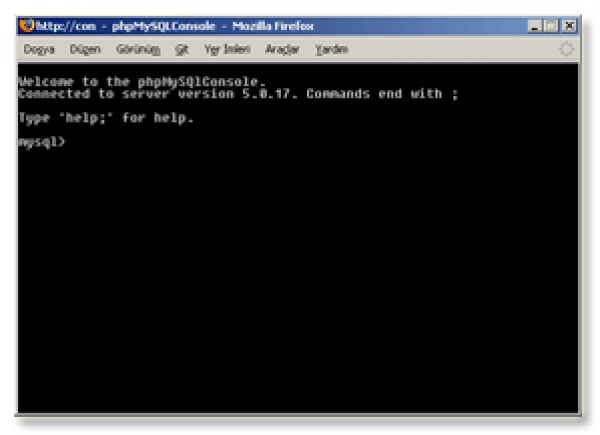Image resolution: width=600 pixels, height=435 pixels.
Task: Click the Connected to server version line
Action: click(x=238, y=94)
